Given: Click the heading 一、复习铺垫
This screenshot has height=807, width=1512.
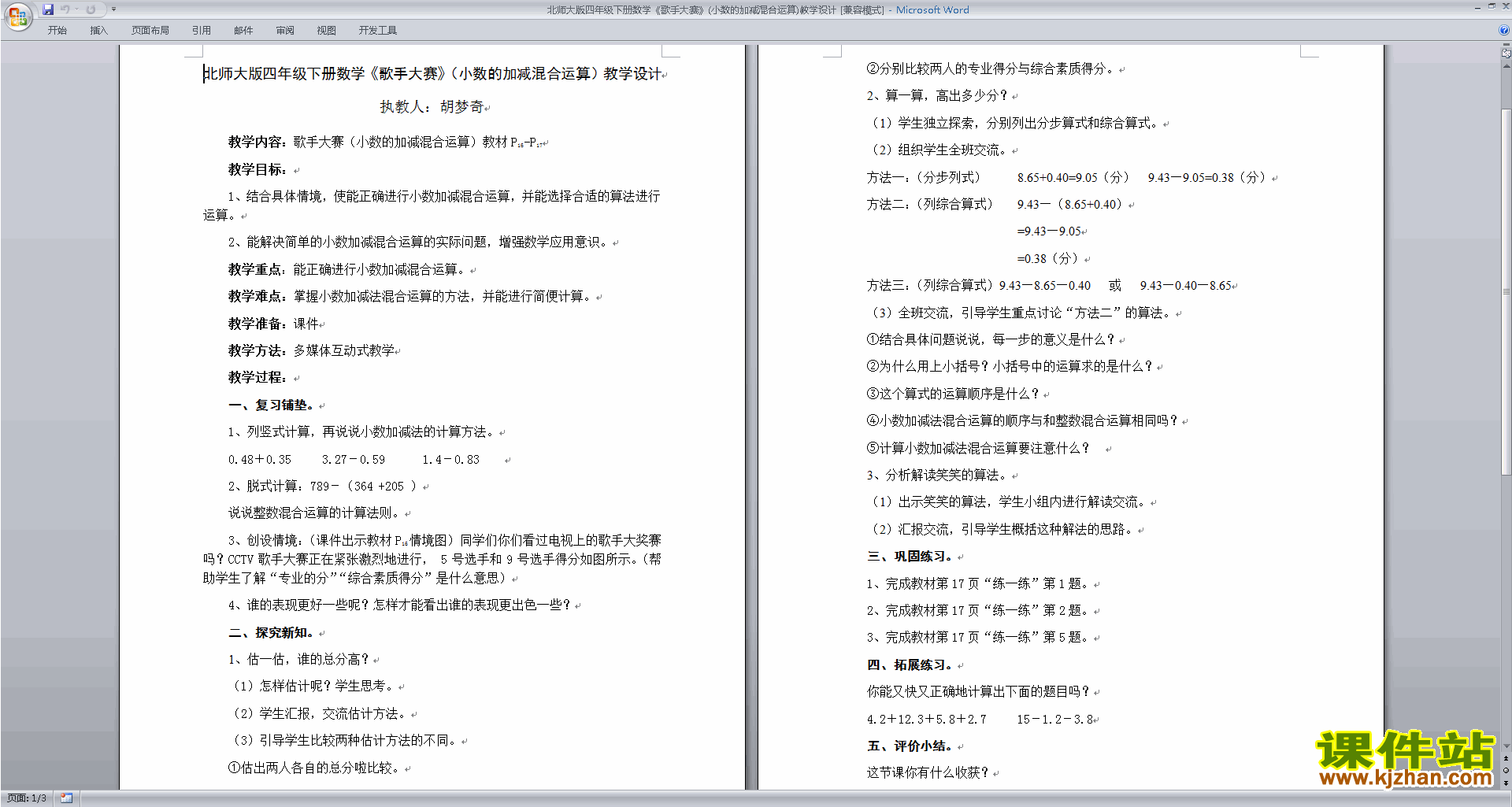Looking at the screenshot, I should click(x=271, y=405).
